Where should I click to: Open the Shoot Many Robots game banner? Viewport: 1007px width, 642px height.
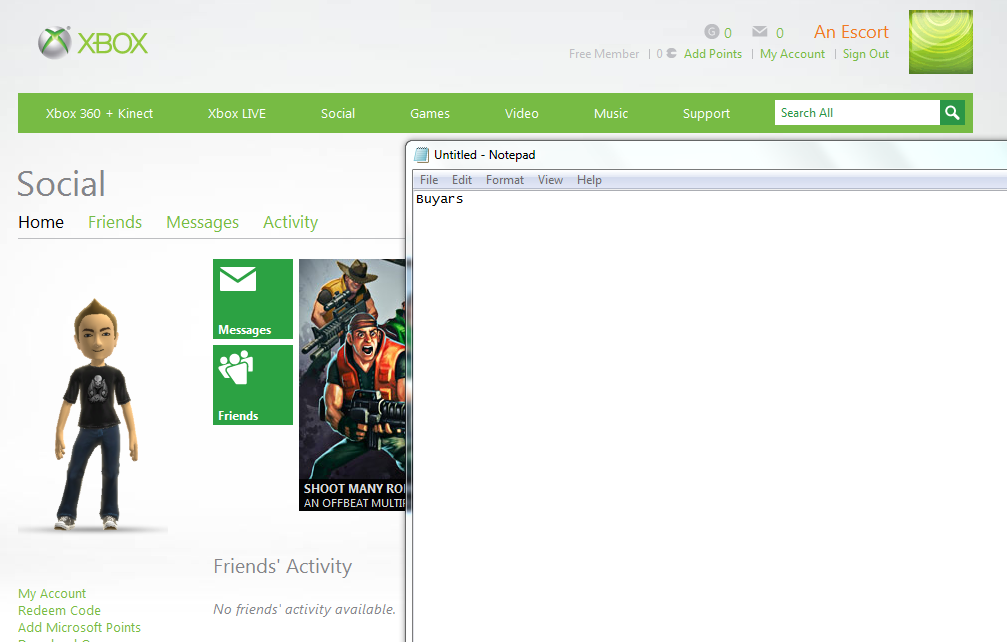pos(353,385)
